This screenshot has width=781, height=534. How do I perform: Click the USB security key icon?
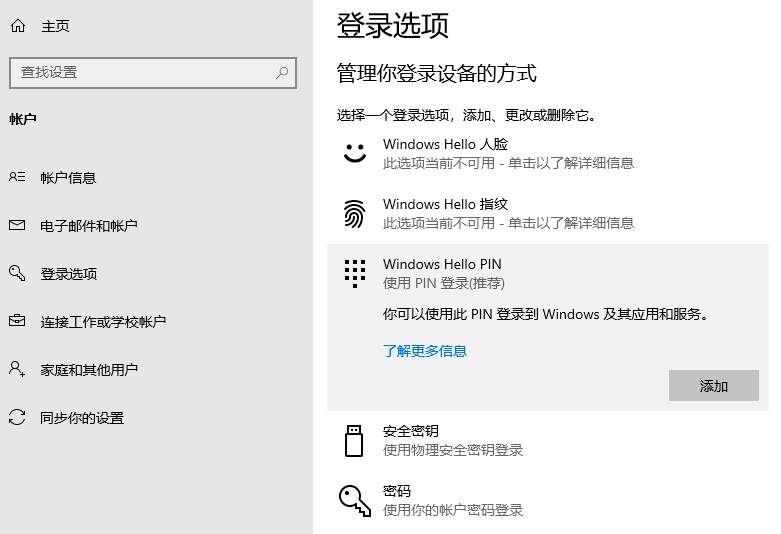pyautogui.click(x=354, y=441)
